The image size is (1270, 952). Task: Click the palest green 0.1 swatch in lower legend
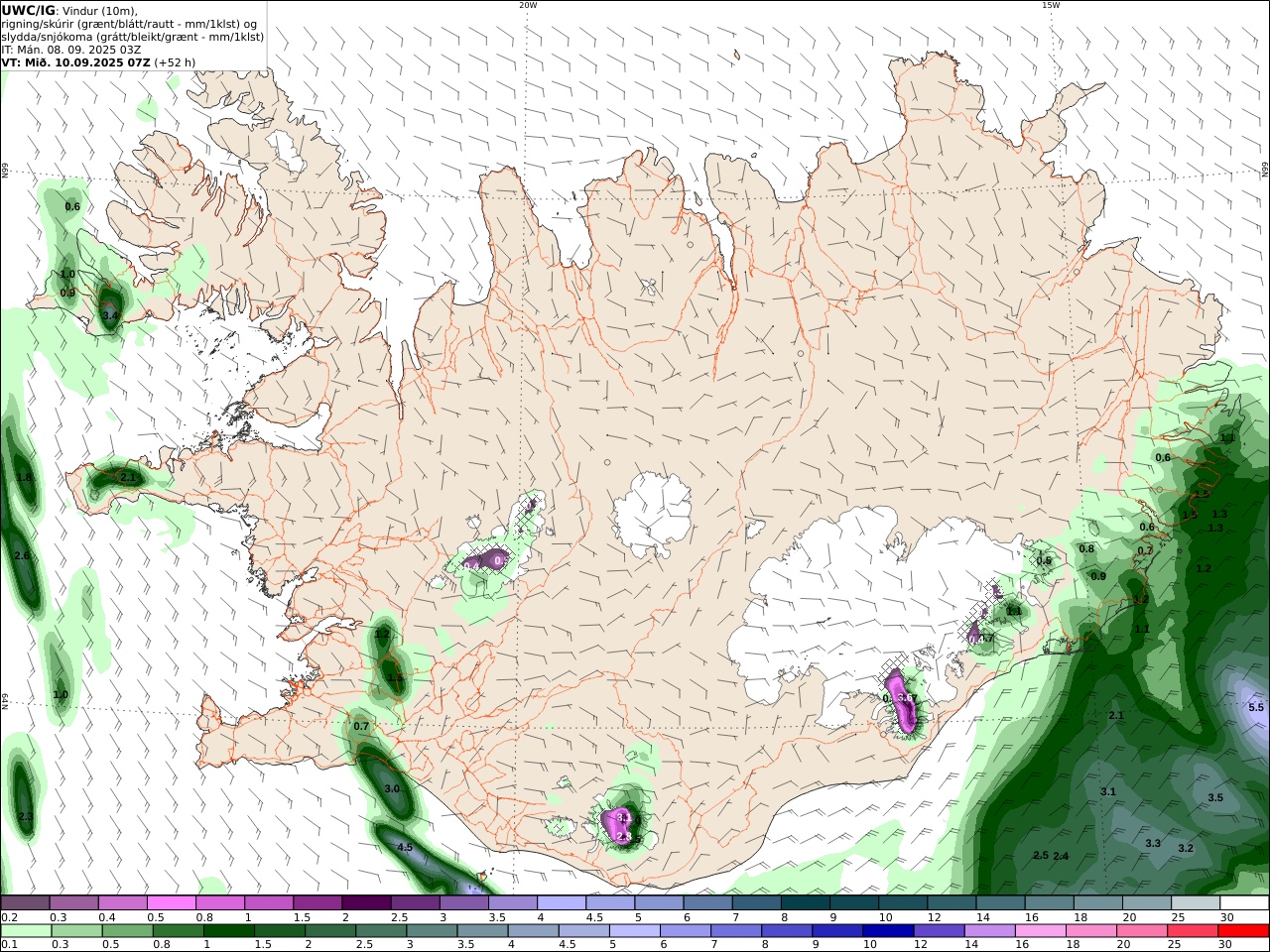click(x=26, y=931)
